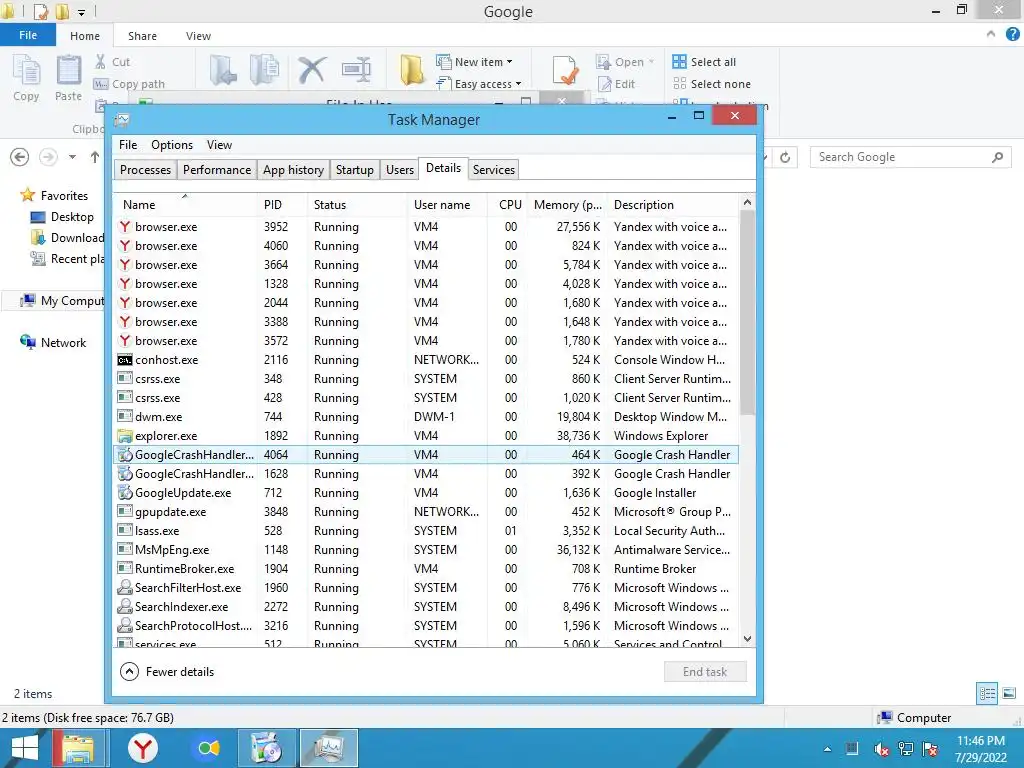
Task: Click the Back arrow in Explorer
Action: click(x=20, y=157)
